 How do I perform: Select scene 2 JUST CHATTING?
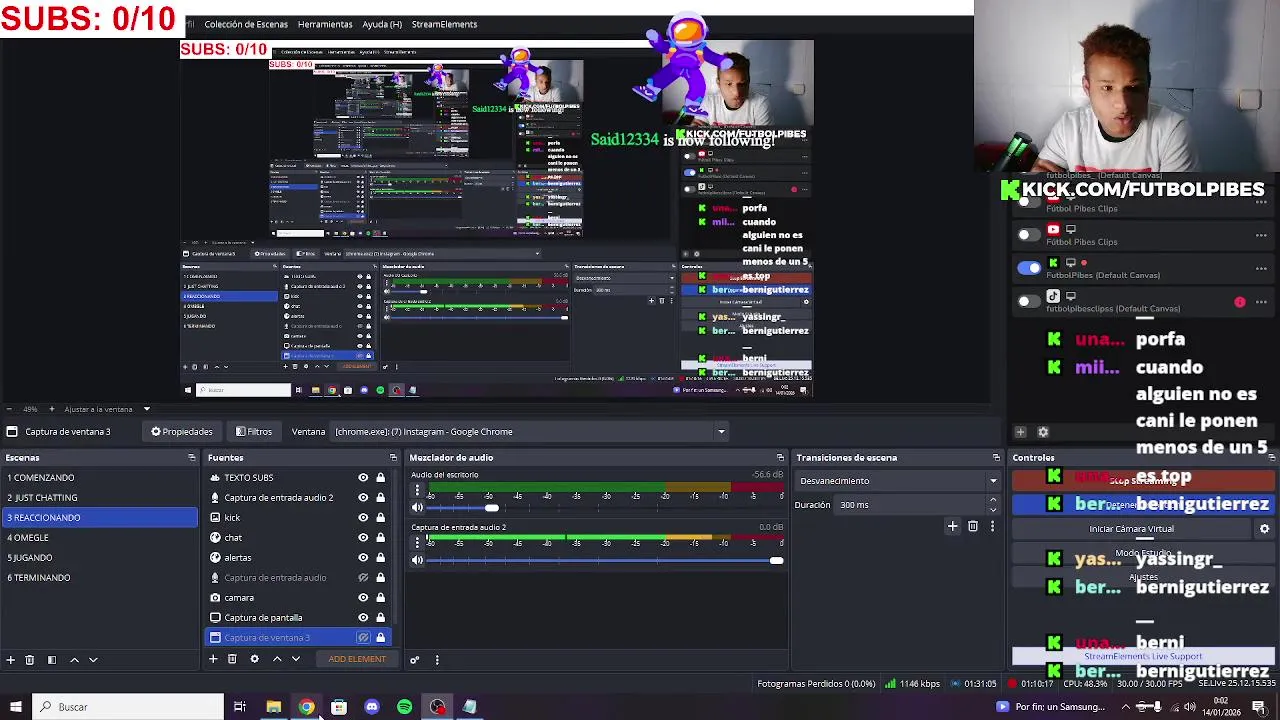coord(100,497)
